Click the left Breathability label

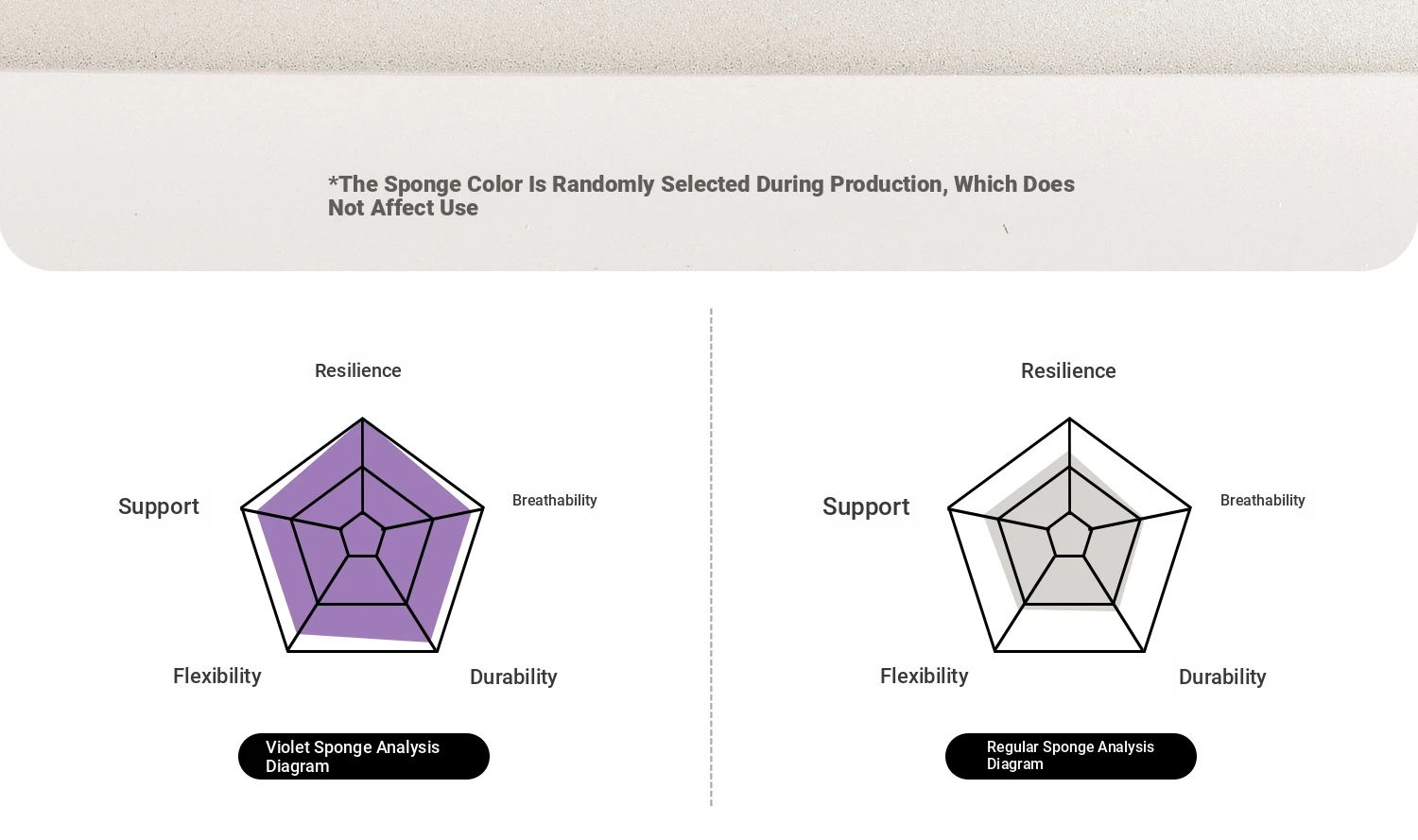click(x=555, y=500)
